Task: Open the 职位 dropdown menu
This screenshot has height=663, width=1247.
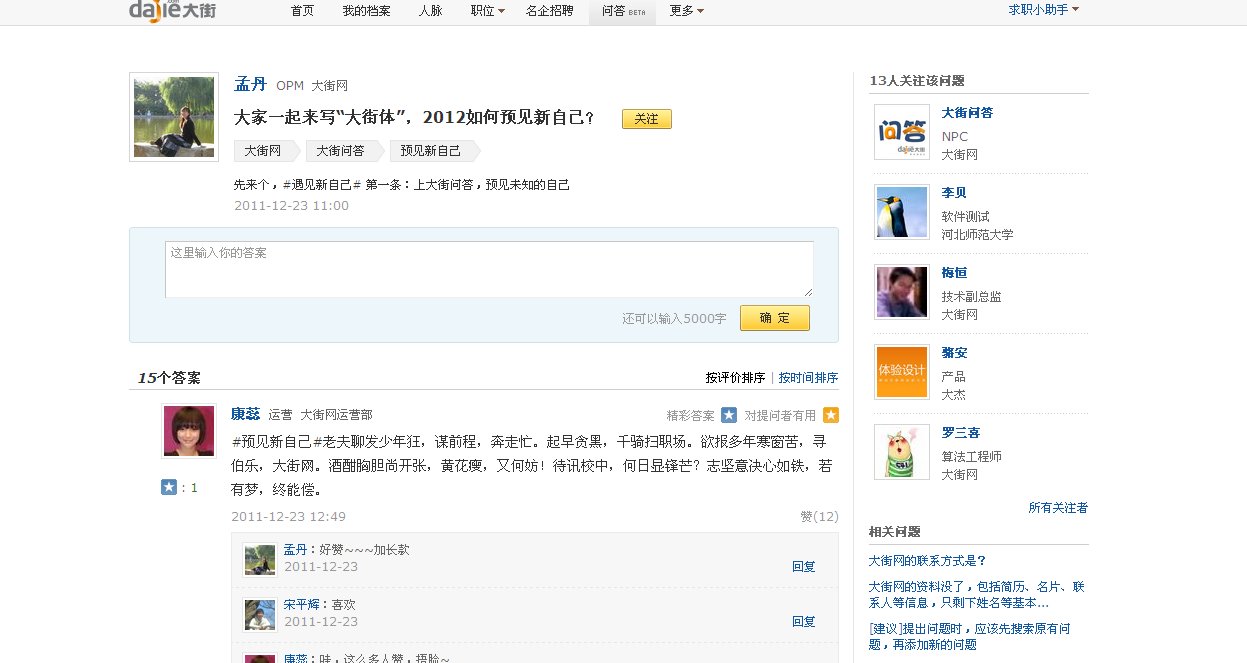Action: click(x=485, y=11)
